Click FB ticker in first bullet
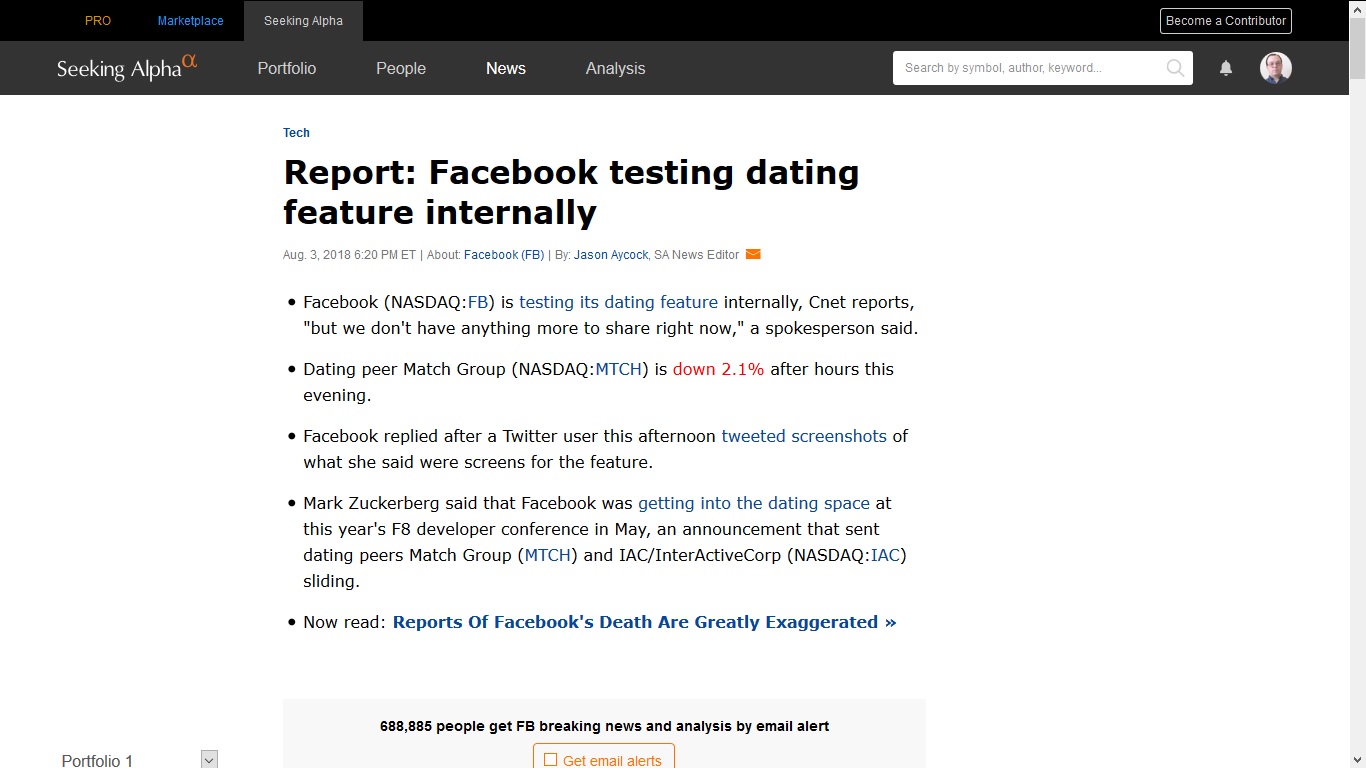This screenshot has width=1366, height=768. point(478,302)
